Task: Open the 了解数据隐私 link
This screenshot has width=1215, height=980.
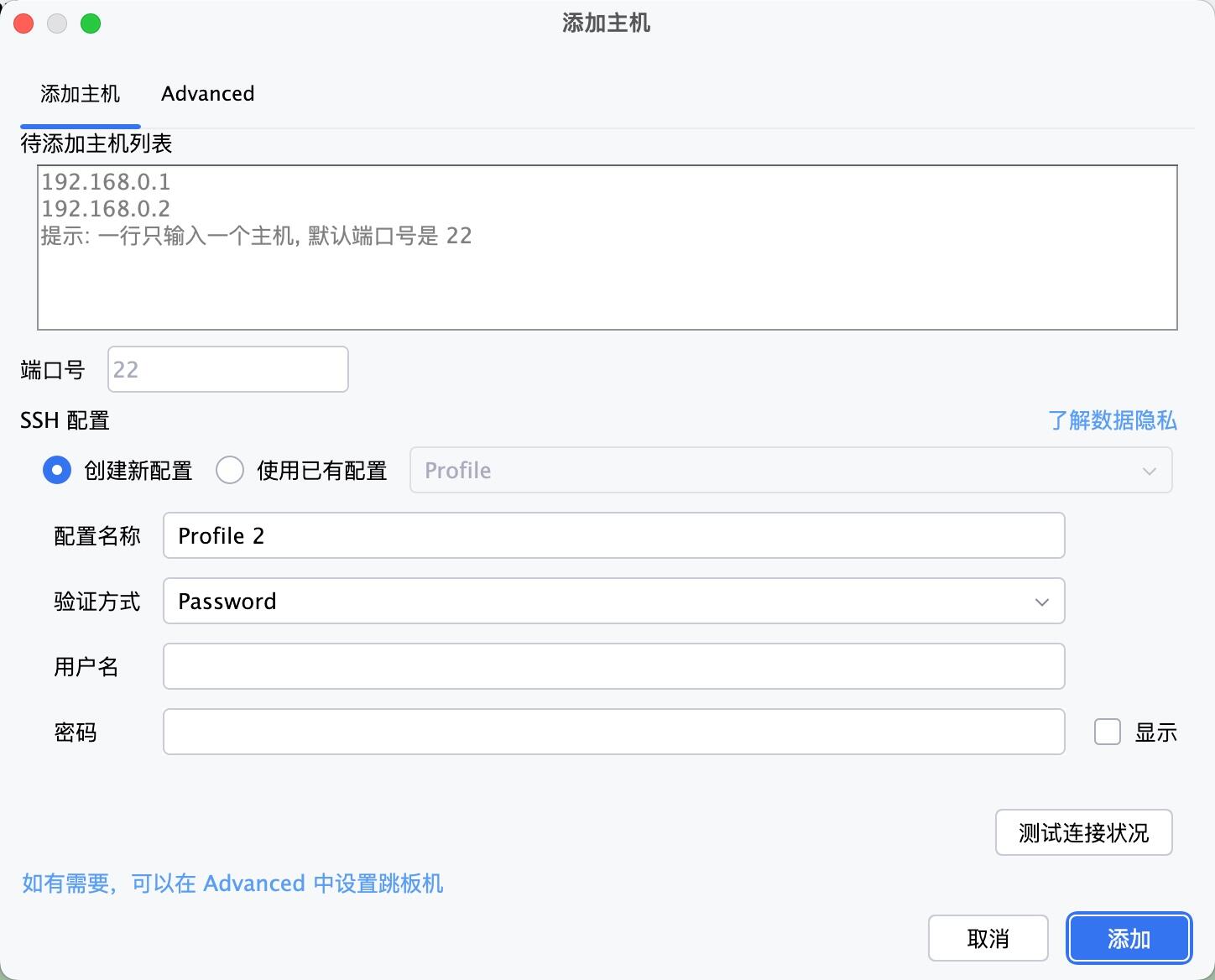Action: coord(1113,420)
